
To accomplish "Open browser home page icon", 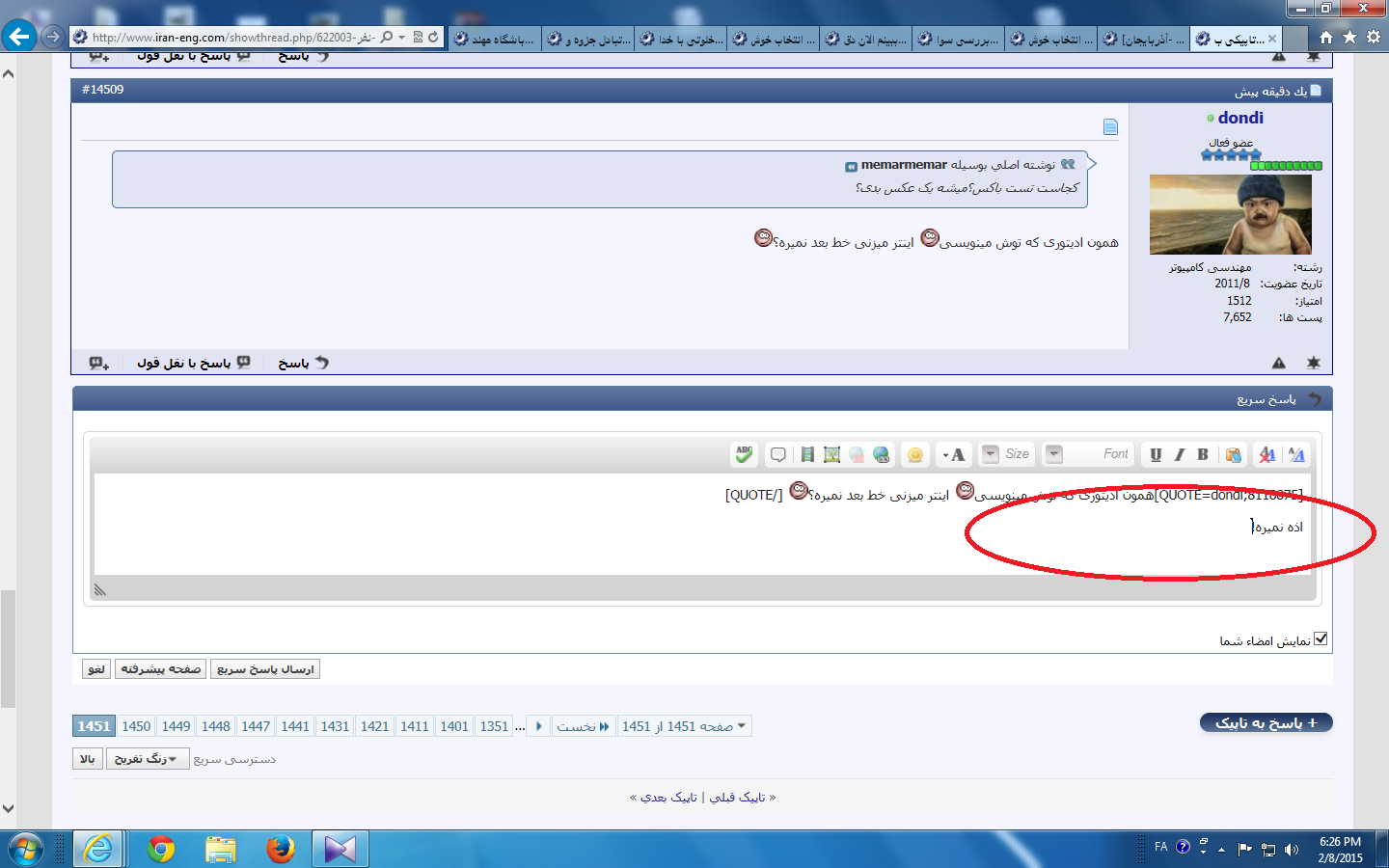I will click(x=1326, y=37).
